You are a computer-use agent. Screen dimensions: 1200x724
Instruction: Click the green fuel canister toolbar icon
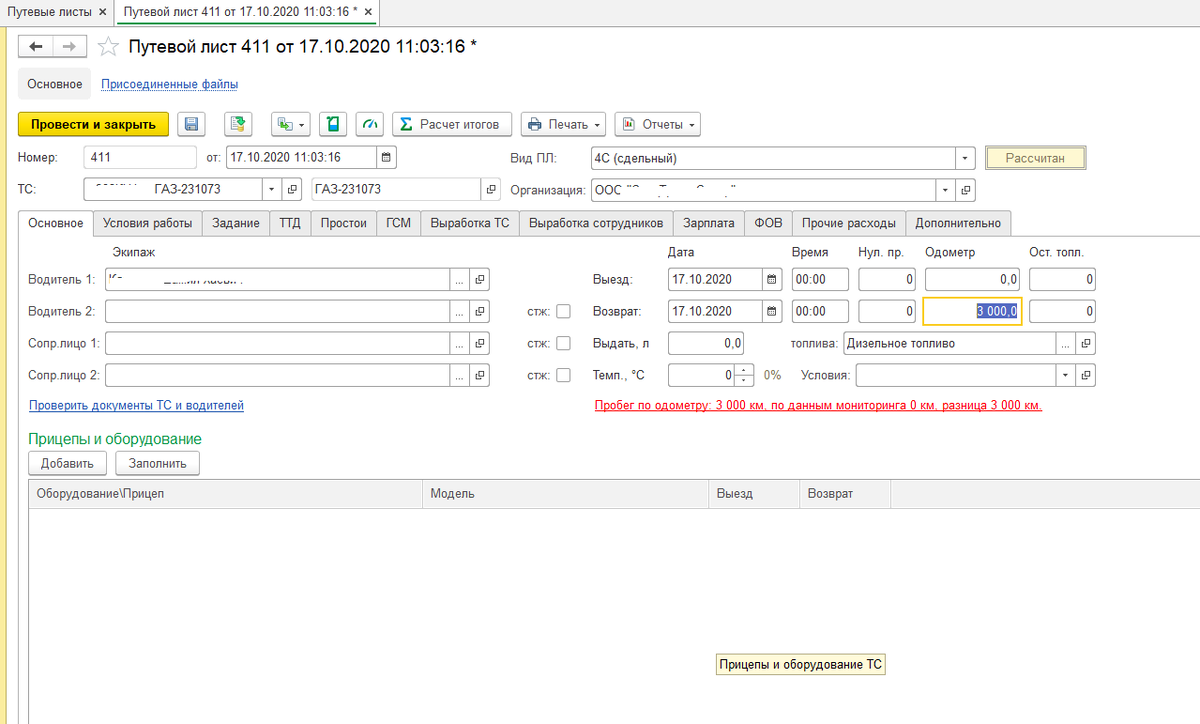(x=333, y=124)
